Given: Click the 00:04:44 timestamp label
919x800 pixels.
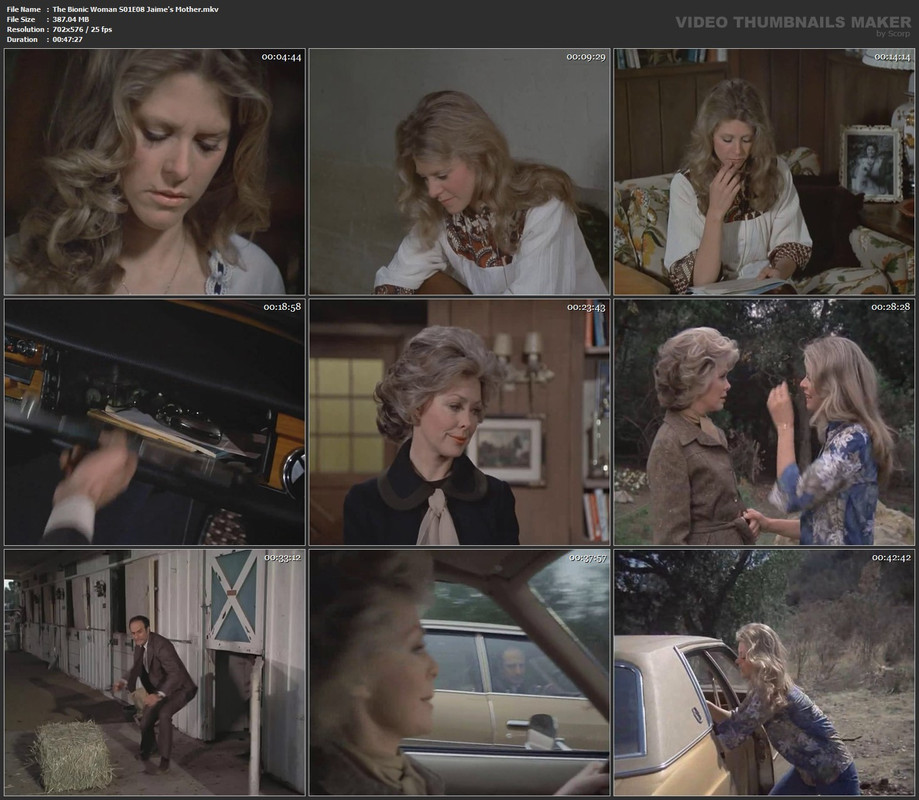Looking at the screenshot, I should coord(281,57).
